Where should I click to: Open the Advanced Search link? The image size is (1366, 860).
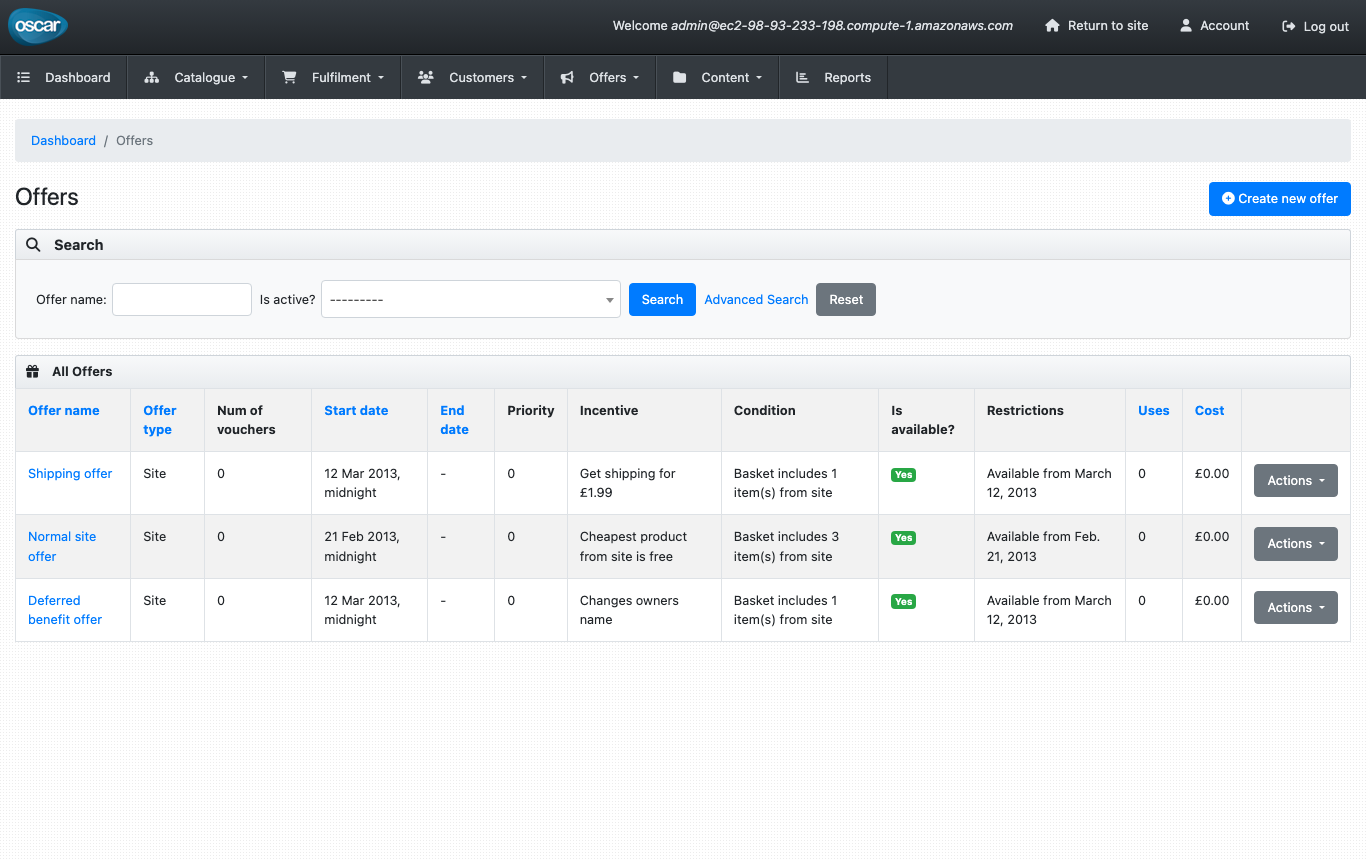point(756,300)
